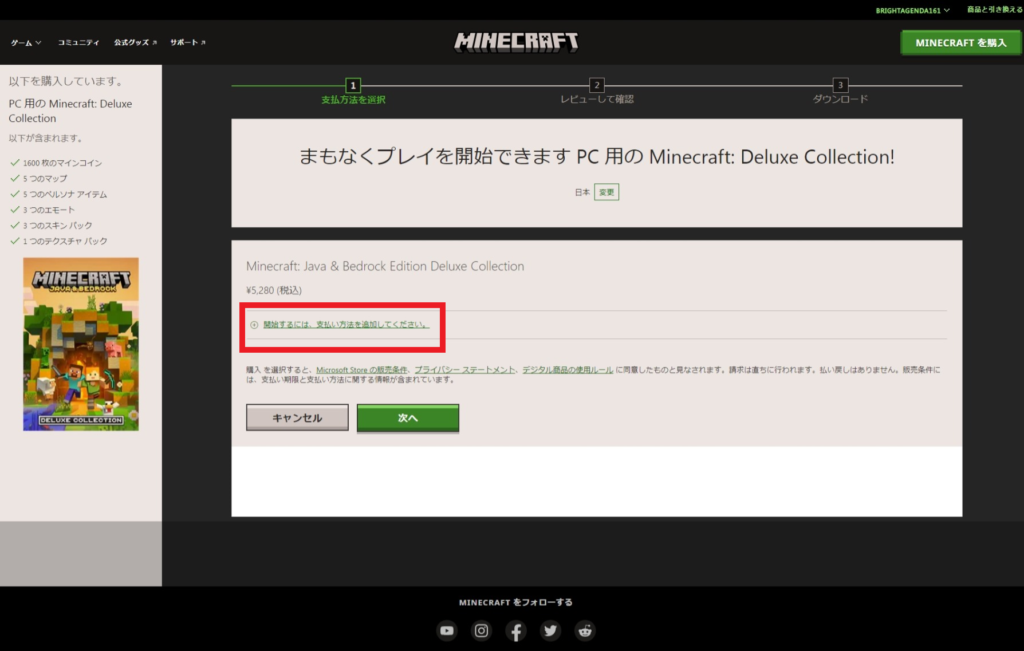Open the 公式グッズ external menu link
1024x651 pixels.
tap(135, 42)
